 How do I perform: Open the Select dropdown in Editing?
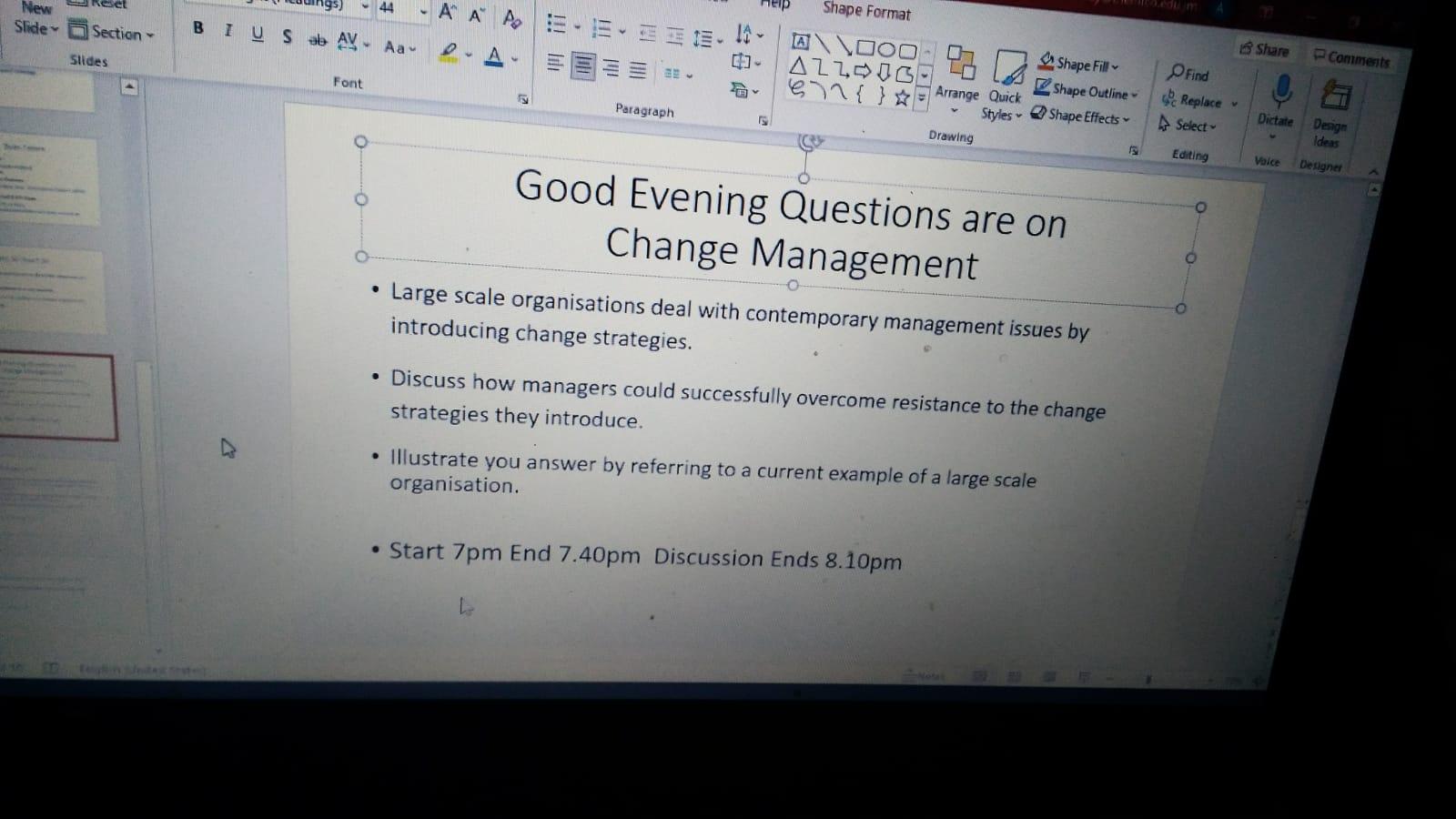pyautogui.click(x=1188, y=125)
